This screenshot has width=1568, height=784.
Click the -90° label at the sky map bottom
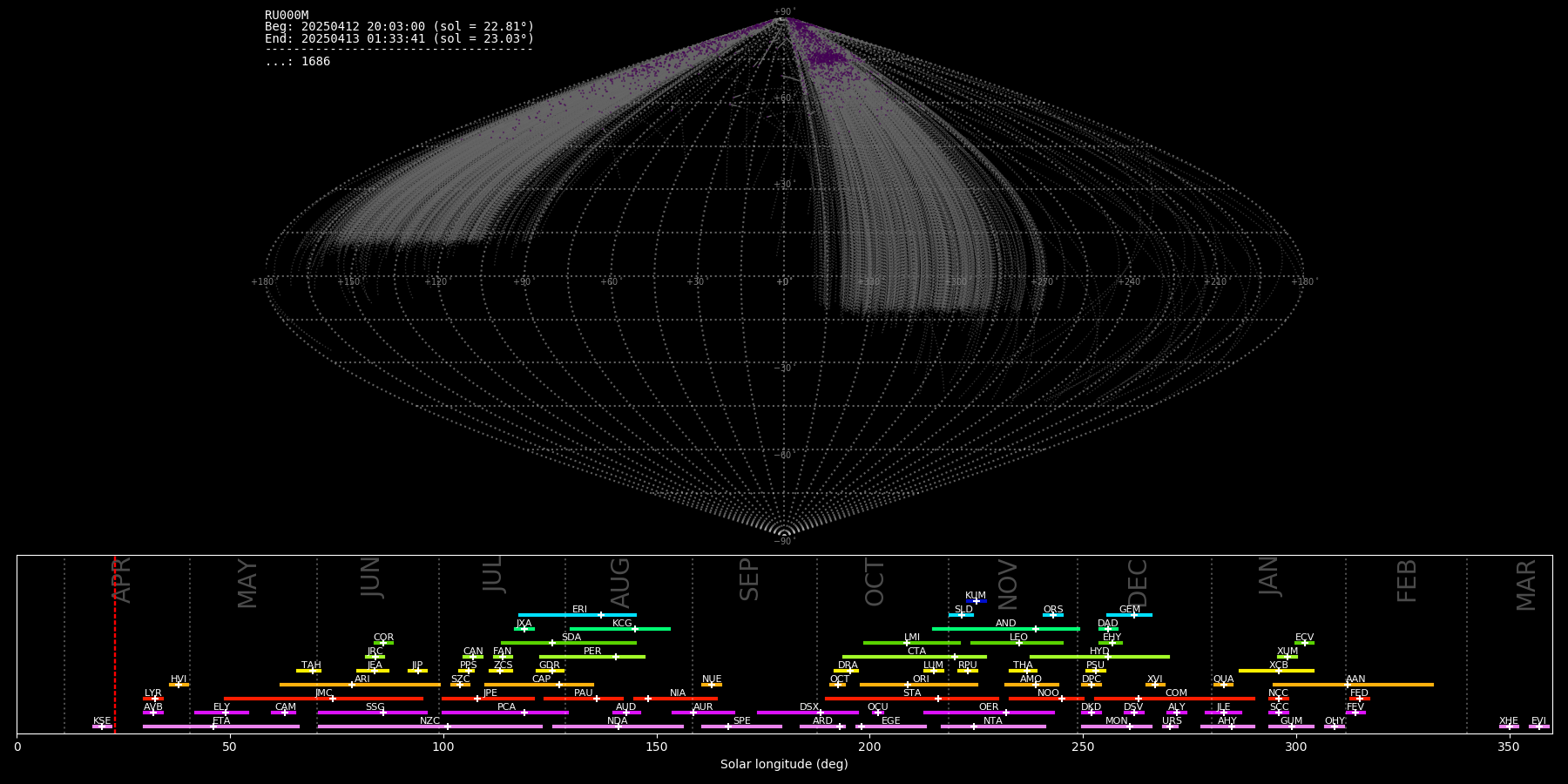click(x=785, y=542)
